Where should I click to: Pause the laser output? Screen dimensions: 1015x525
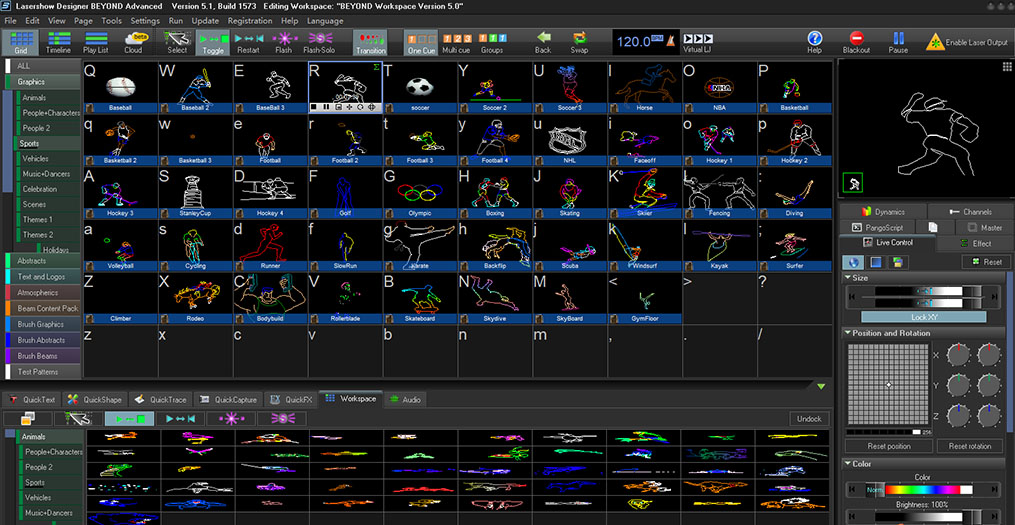[898, 42]
